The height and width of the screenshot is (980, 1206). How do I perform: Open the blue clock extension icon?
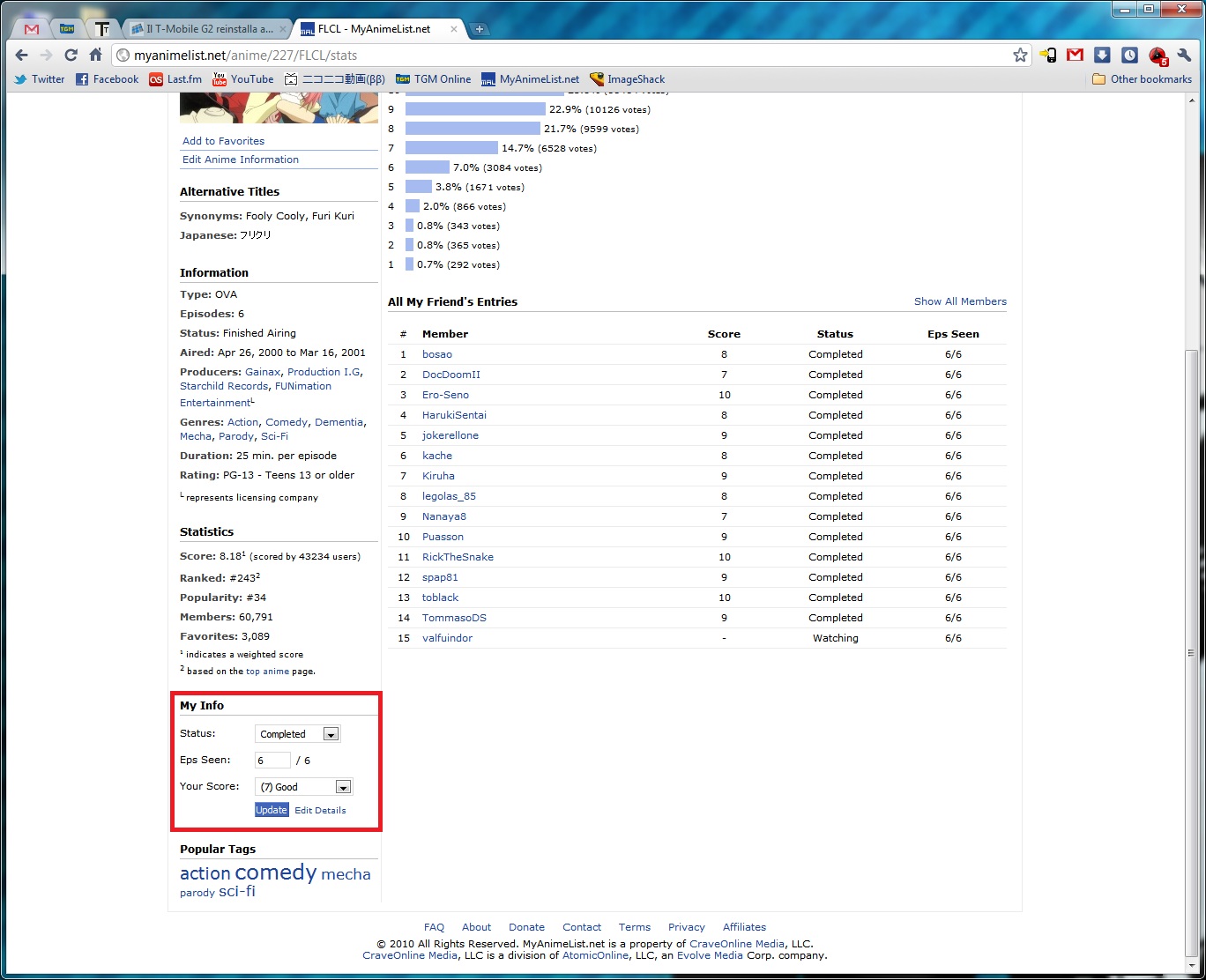(x=1129, y=55)
